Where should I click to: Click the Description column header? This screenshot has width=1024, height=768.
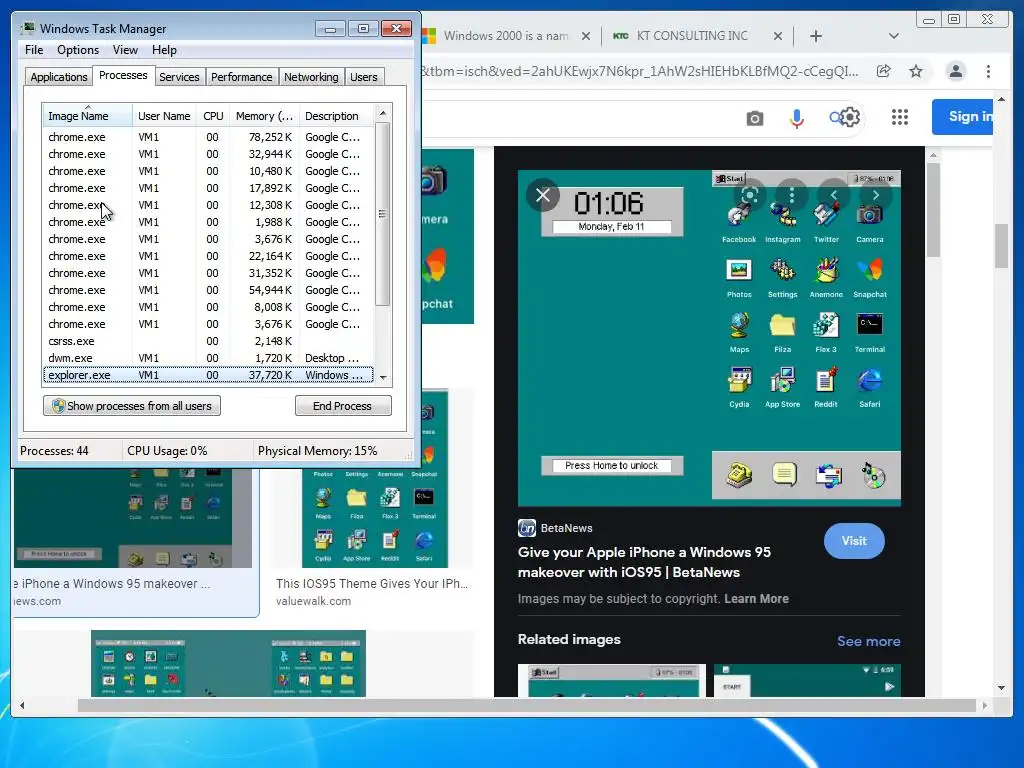[x=336, y=116]
